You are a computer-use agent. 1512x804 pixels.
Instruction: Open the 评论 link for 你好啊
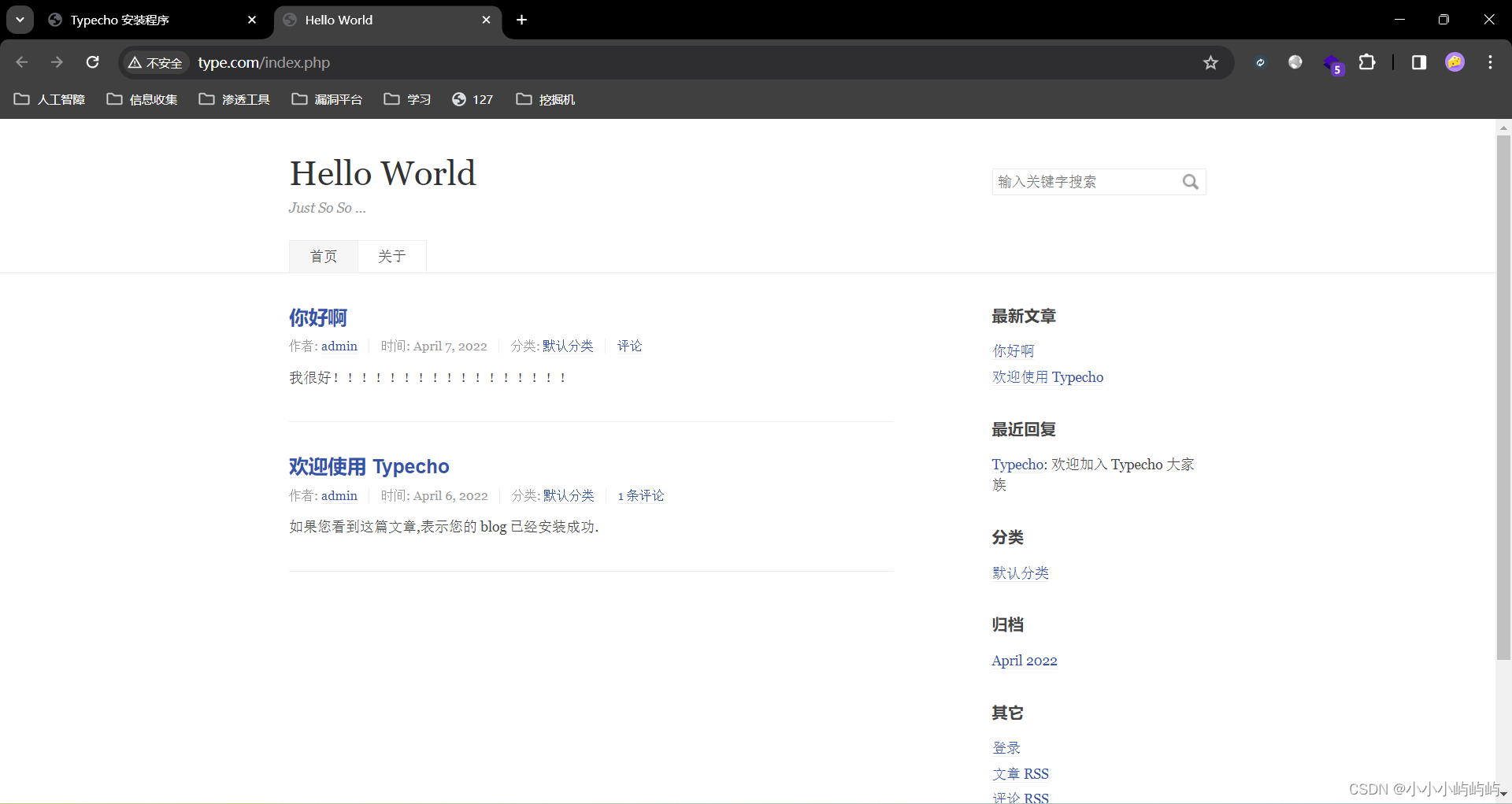click(x=629, y=346)
